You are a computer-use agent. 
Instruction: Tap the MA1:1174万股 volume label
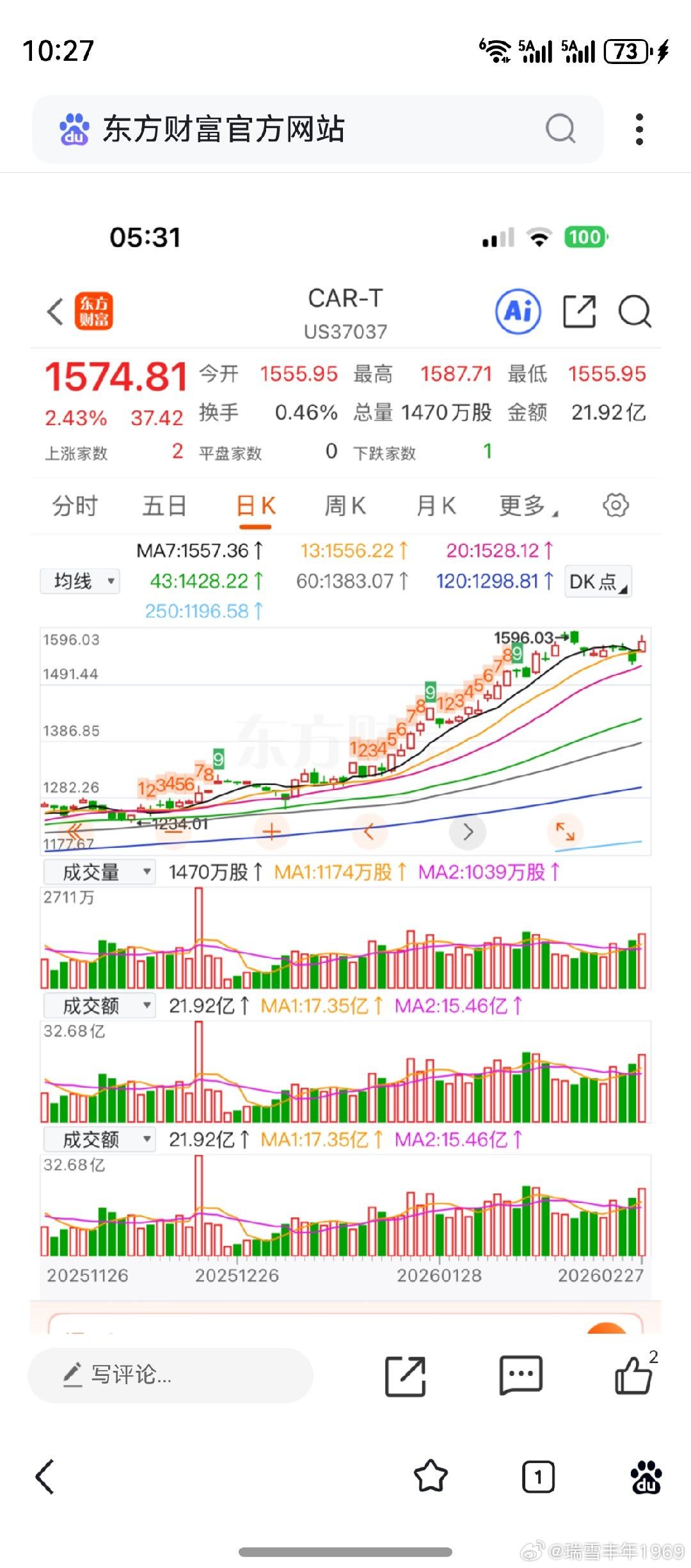tap(340, 872)
